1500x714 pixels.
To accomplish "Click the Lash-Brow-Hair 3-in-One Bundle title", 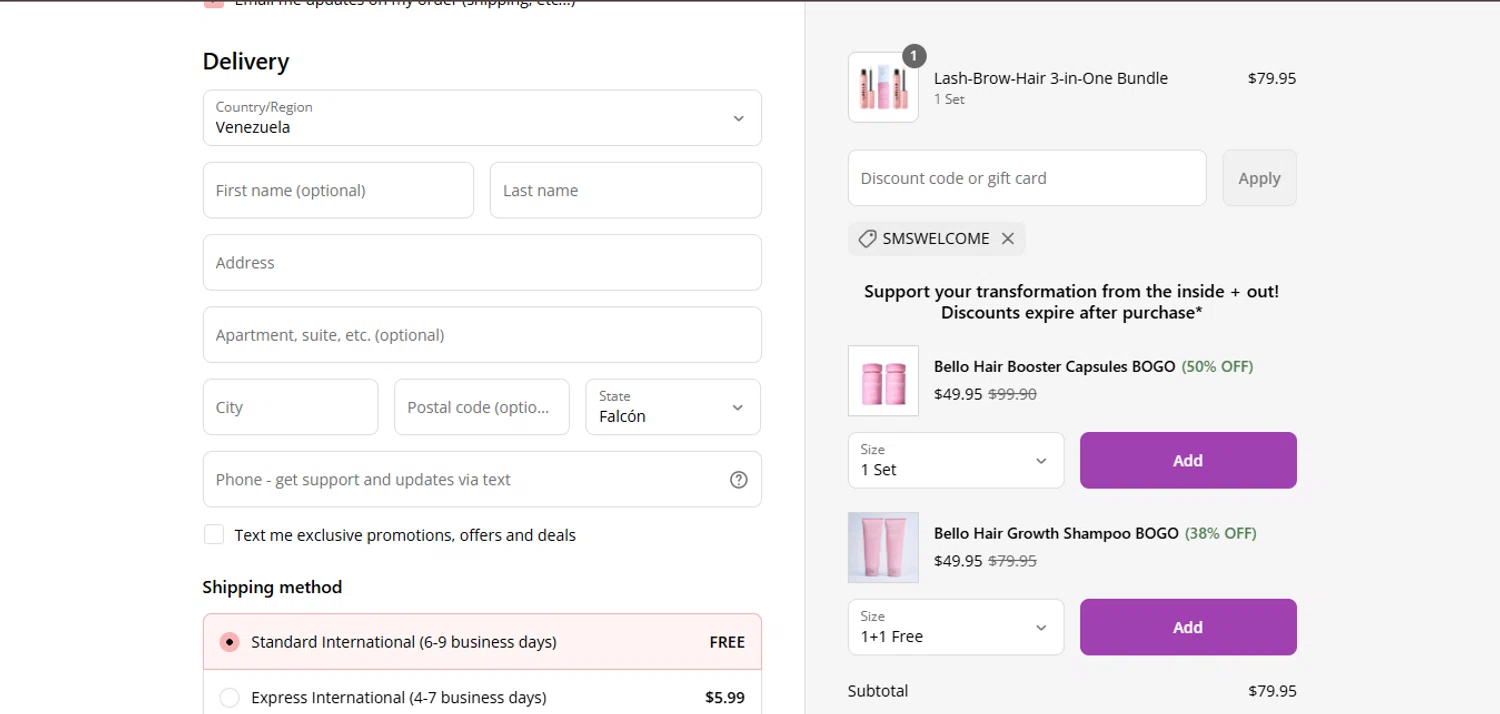I will 1050,78.
